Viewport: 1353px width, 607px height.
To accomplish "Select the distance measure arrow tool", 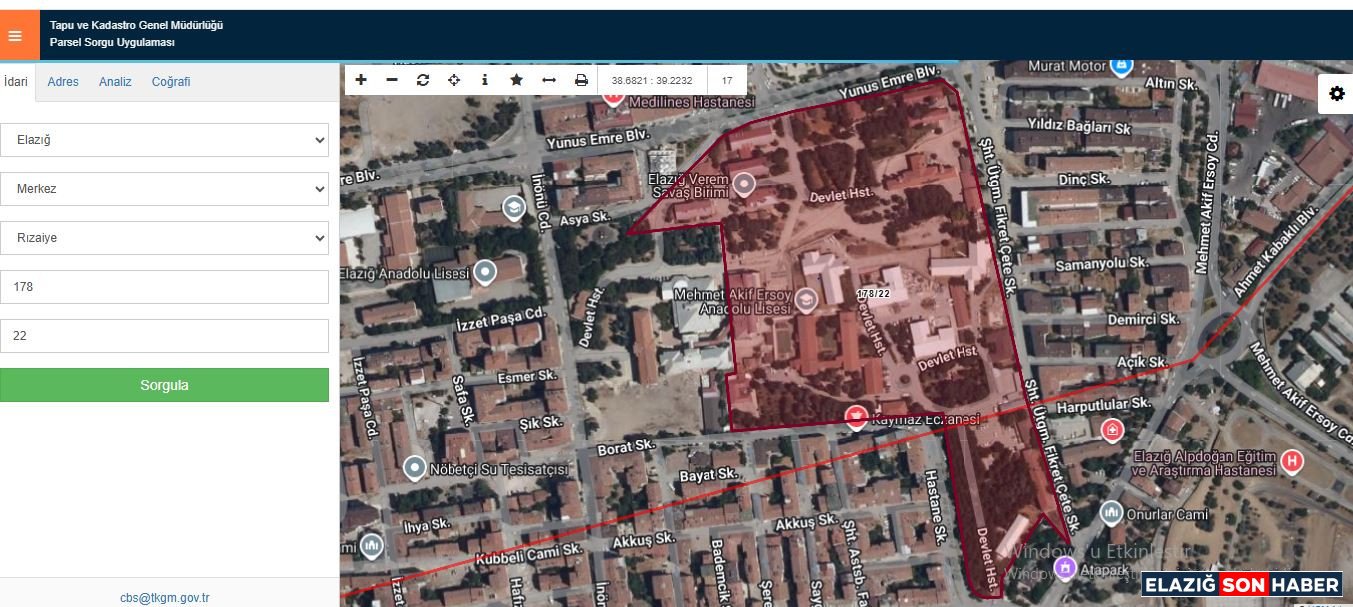I will click(549, 80).
